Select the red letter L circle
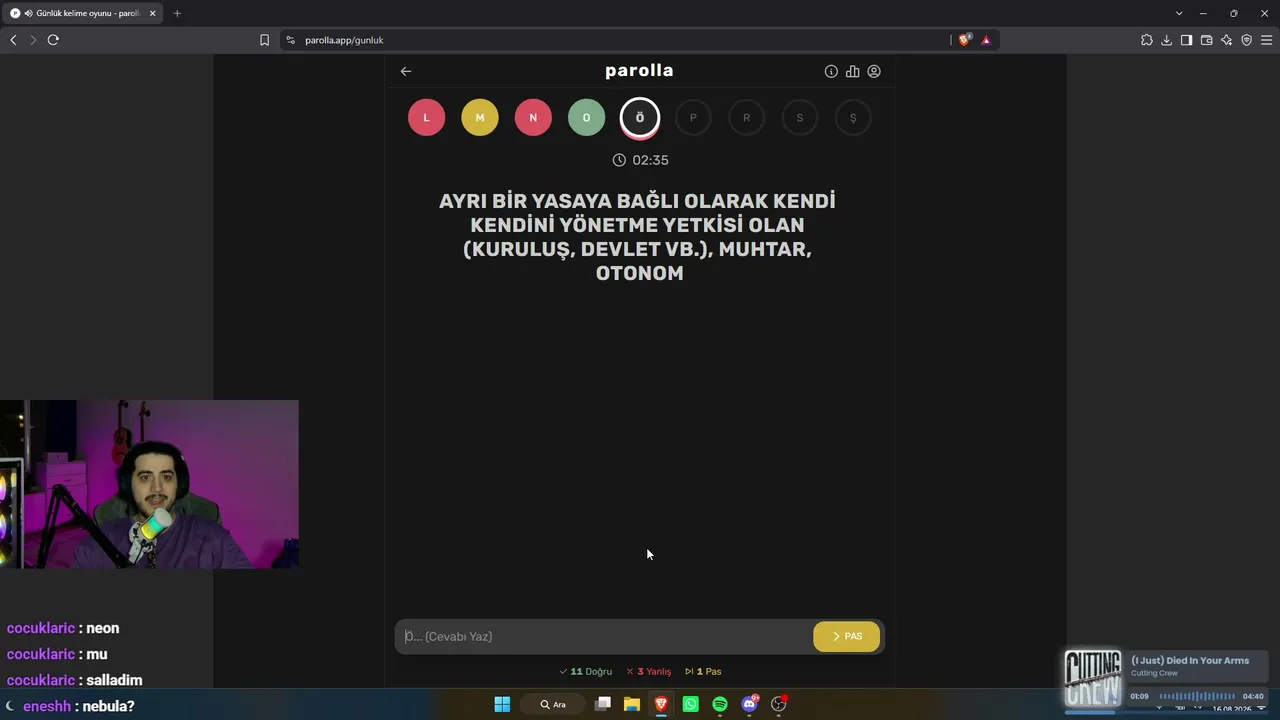 point(426,118)
